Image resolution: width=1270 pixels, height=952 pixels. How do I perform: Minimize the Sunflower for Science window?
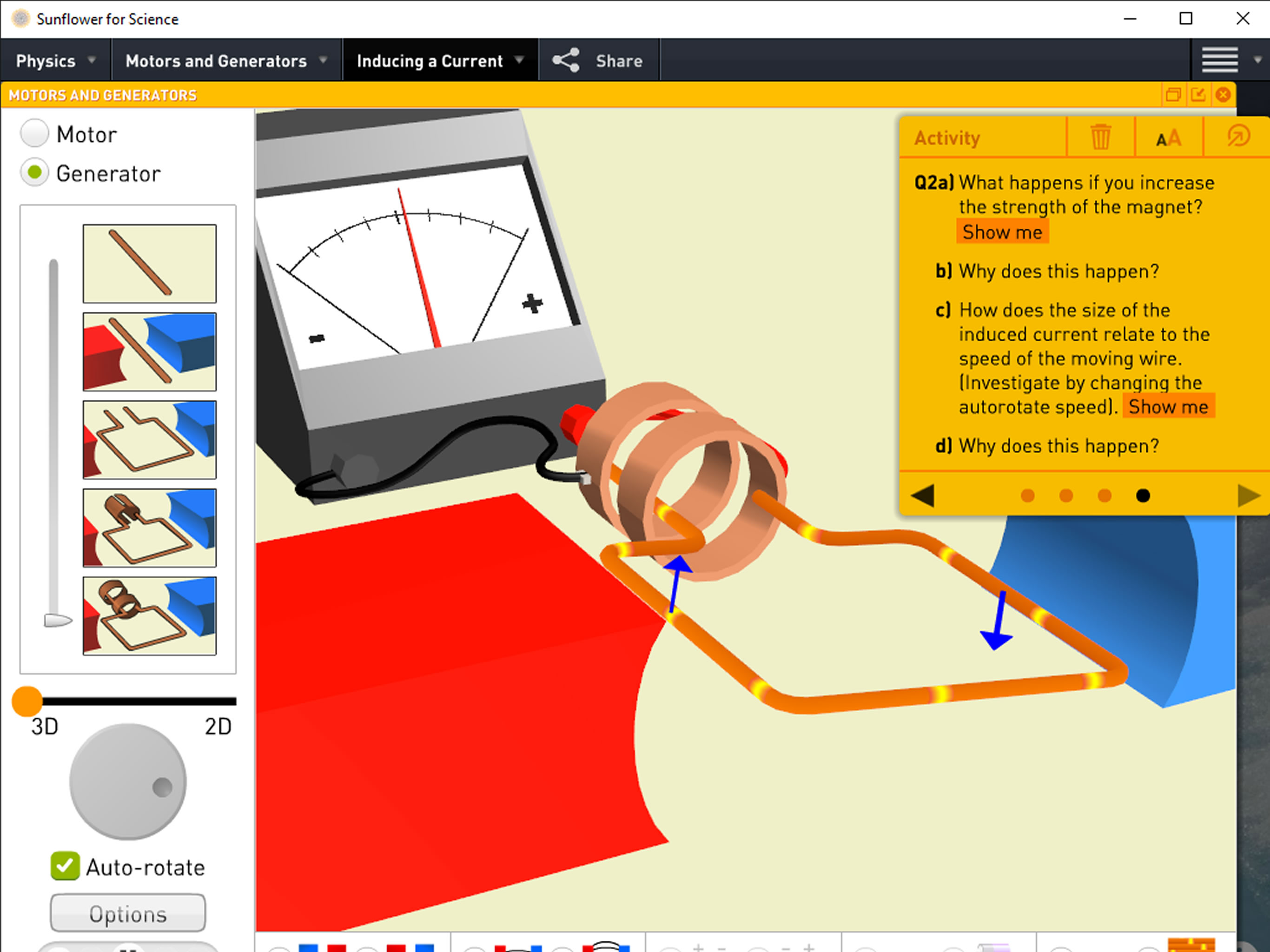tap(1130, 19)
